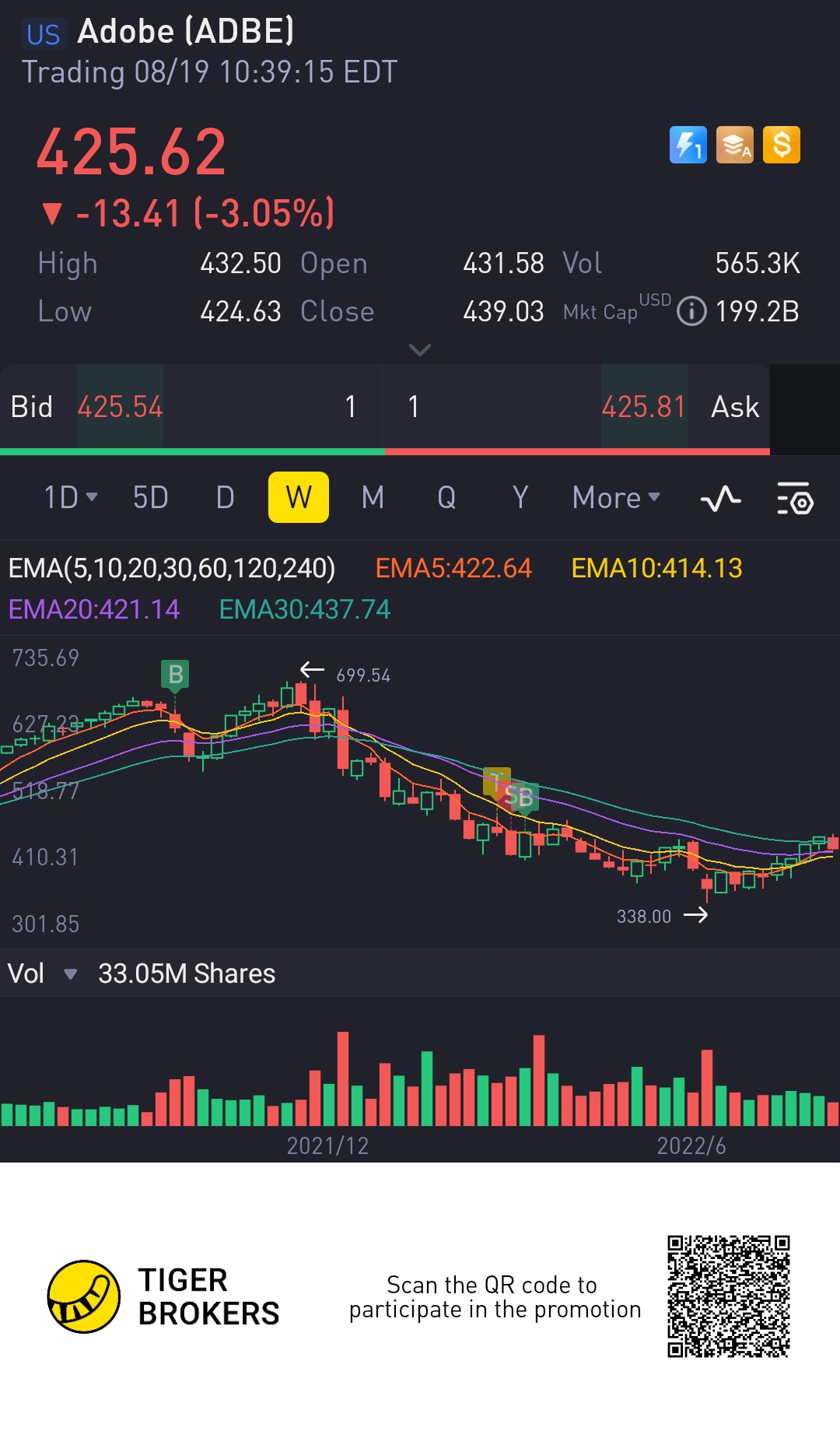Select the W weekly chart tab
Screen dimensions: 840x1431
point(299,497)
